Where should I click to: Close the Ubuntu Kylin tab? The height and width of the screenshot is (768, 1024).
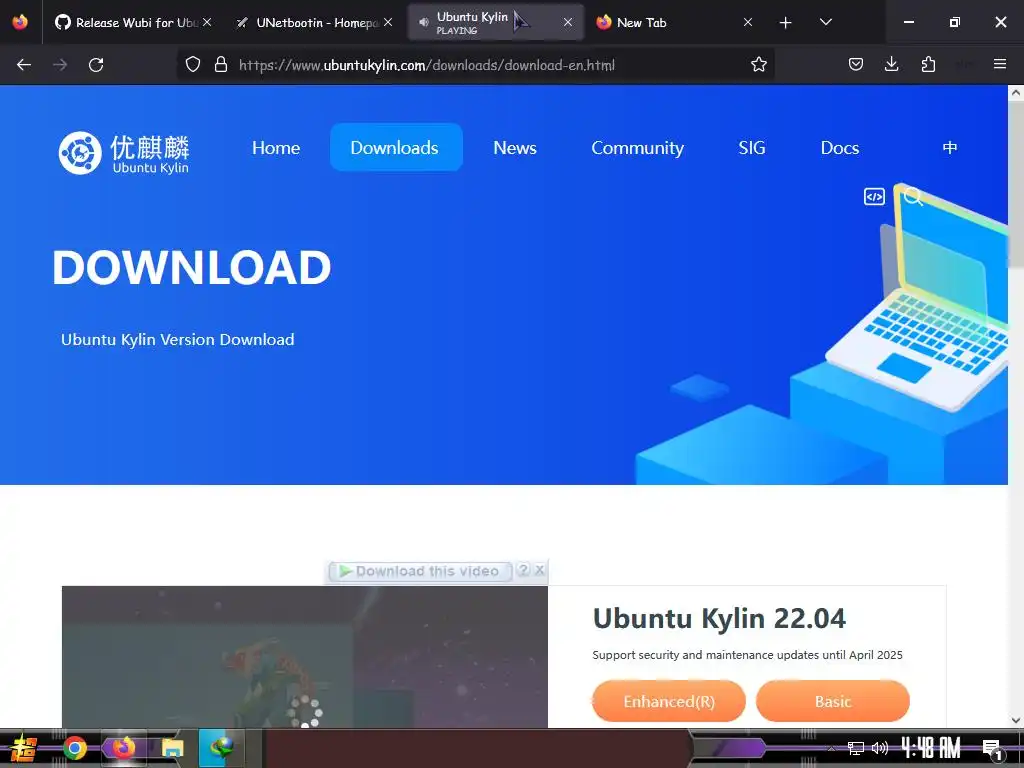tap(568, 22)
